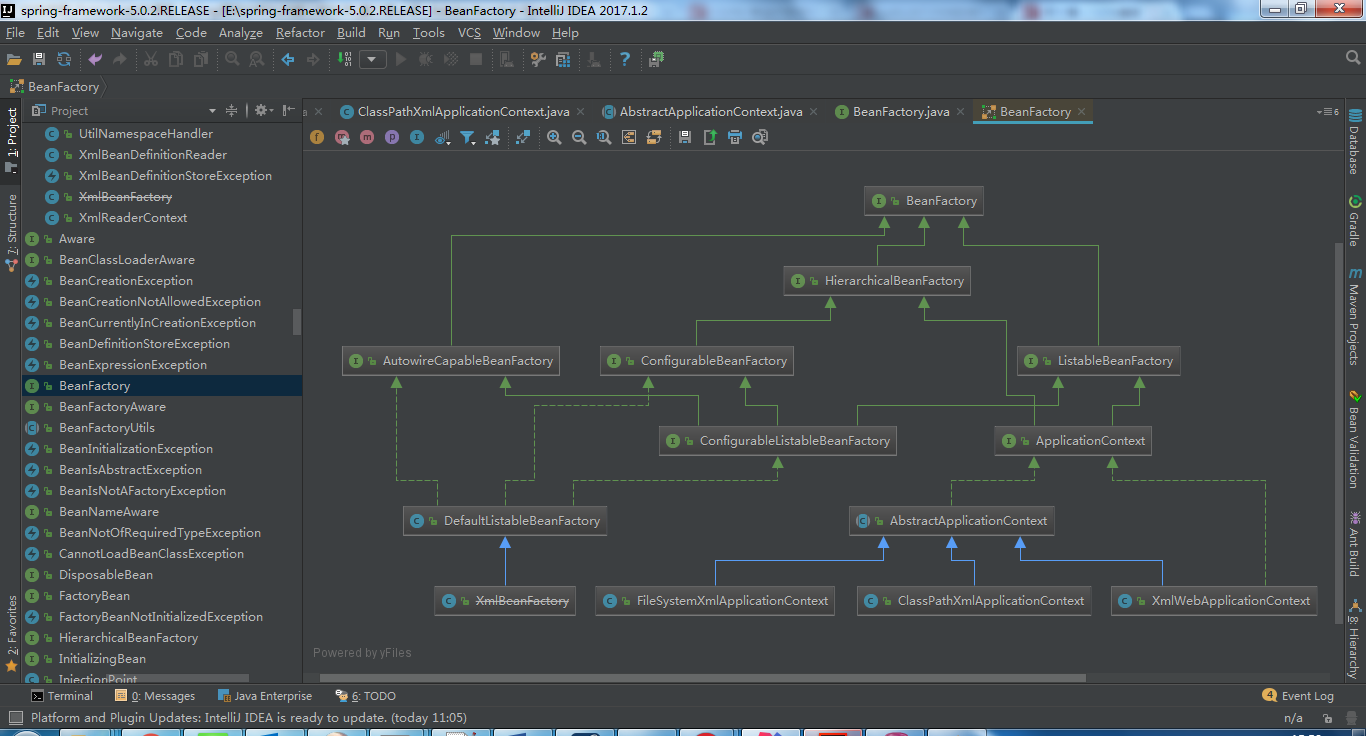This screenshot has height=736, width=1366.
Task: Select BeanFactoryUtils in project tree
Action: tap(107, 428)
